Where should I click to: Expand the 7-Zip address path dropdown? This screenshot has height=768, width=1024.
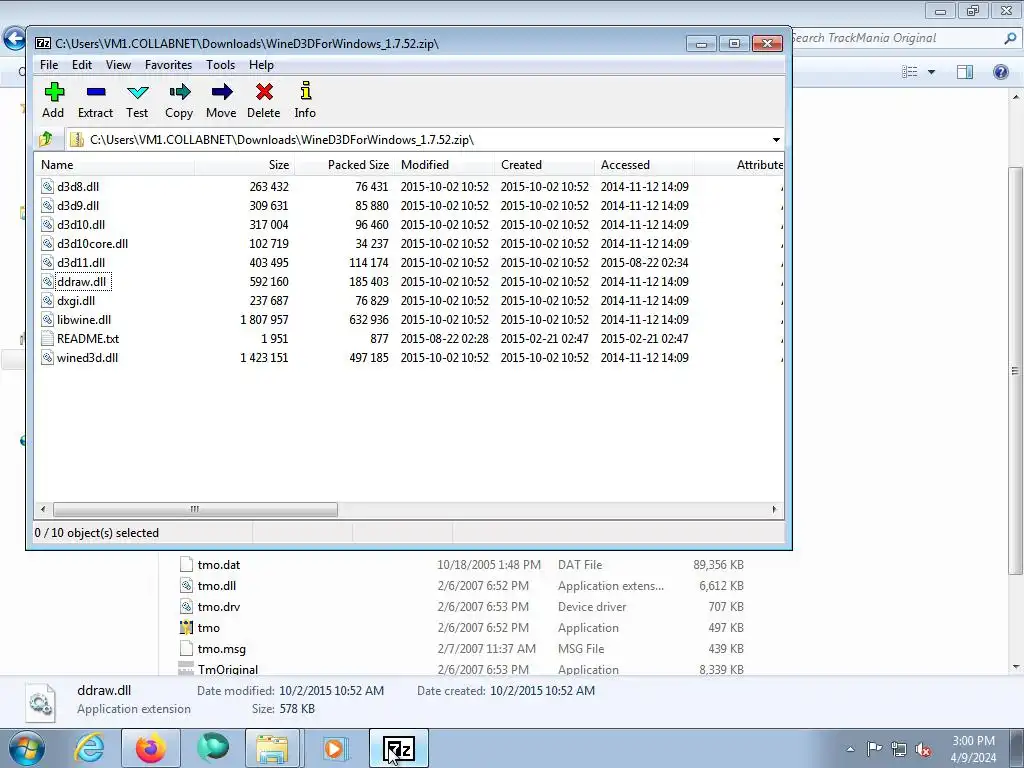tap(776, 140)
